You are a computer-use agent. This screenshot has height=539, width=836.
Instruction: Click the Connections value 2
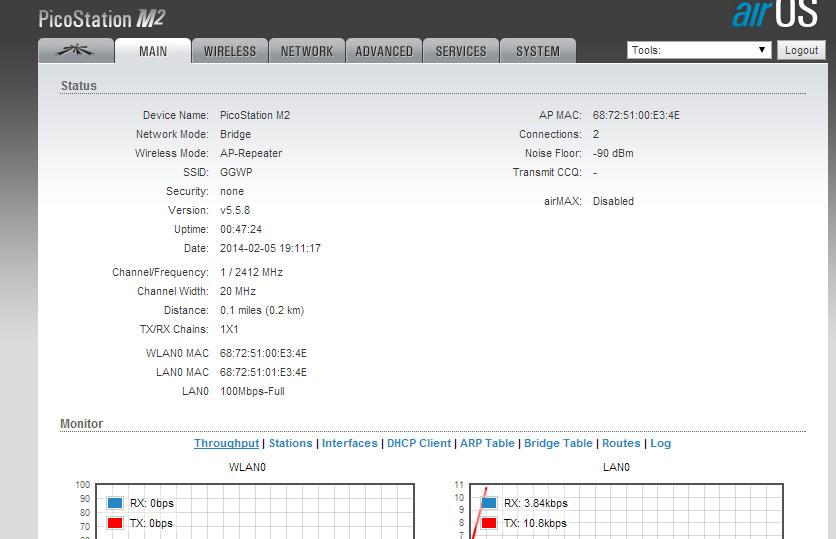596,134
